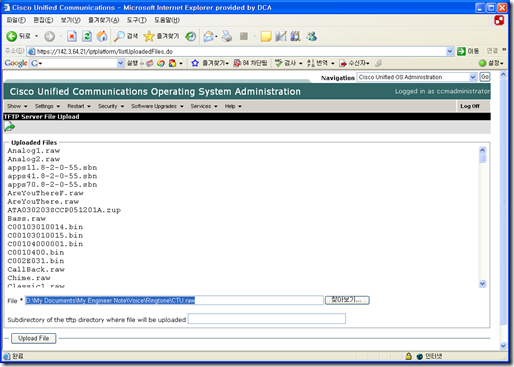Click the green arrow icon under TFTP heading

pyautogui.click(x=10, y=127)
